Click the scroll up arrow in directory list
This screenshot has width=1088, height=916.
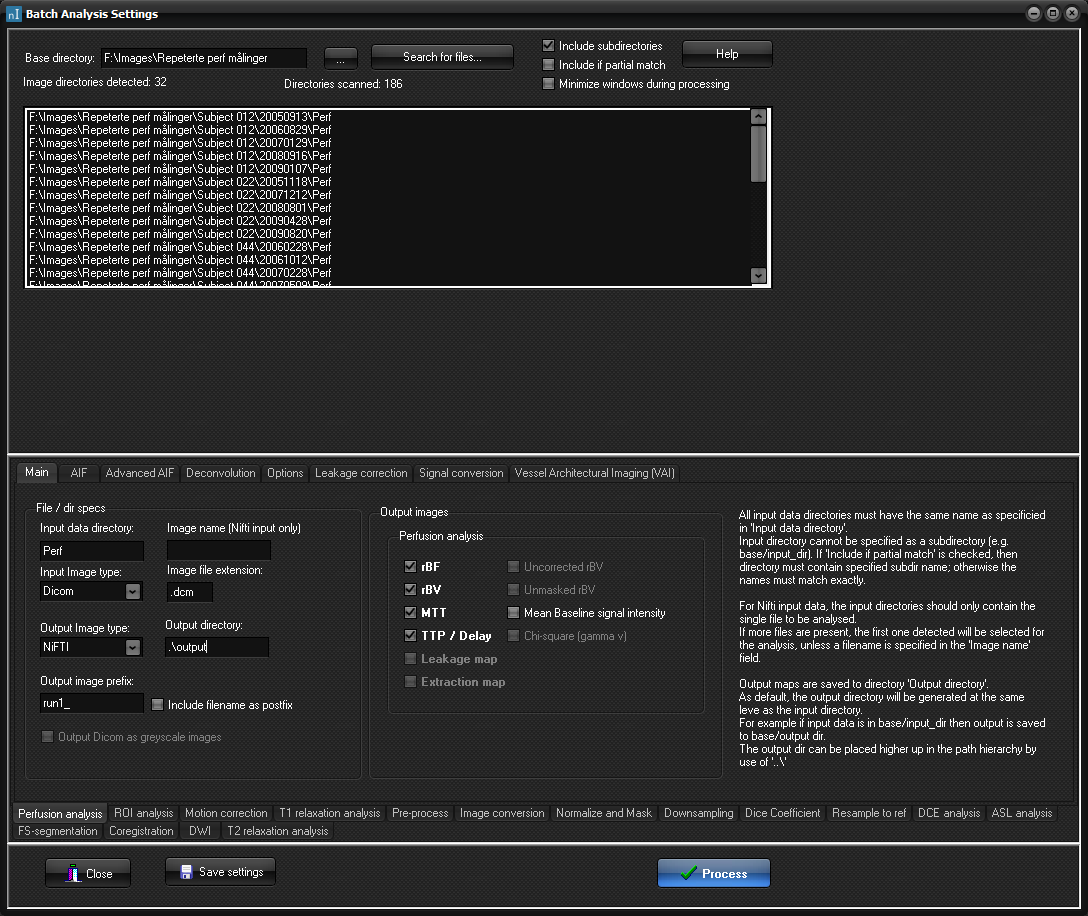tap(758, 116)
